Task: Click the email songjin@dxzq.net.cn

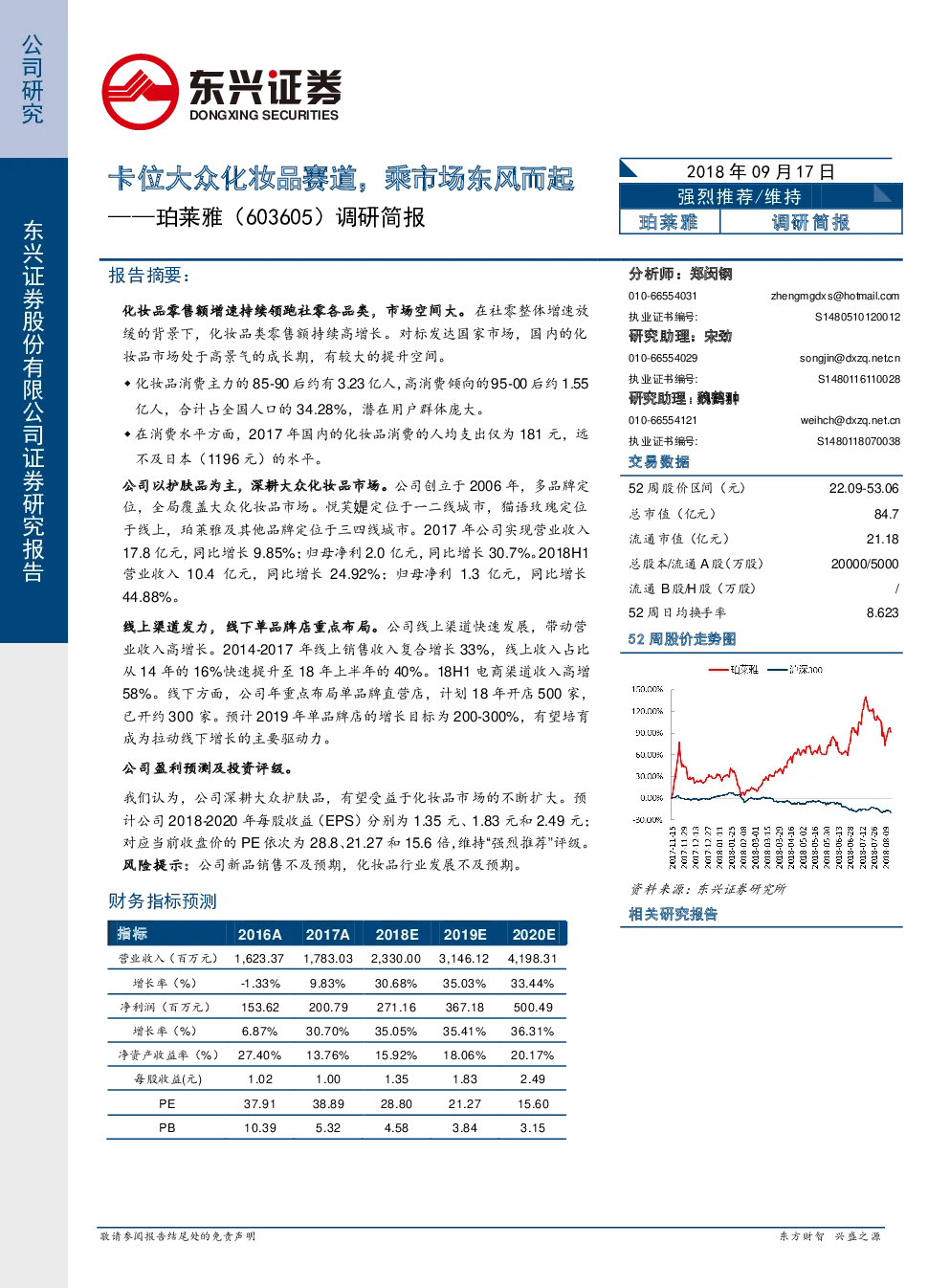Action: 850,358
